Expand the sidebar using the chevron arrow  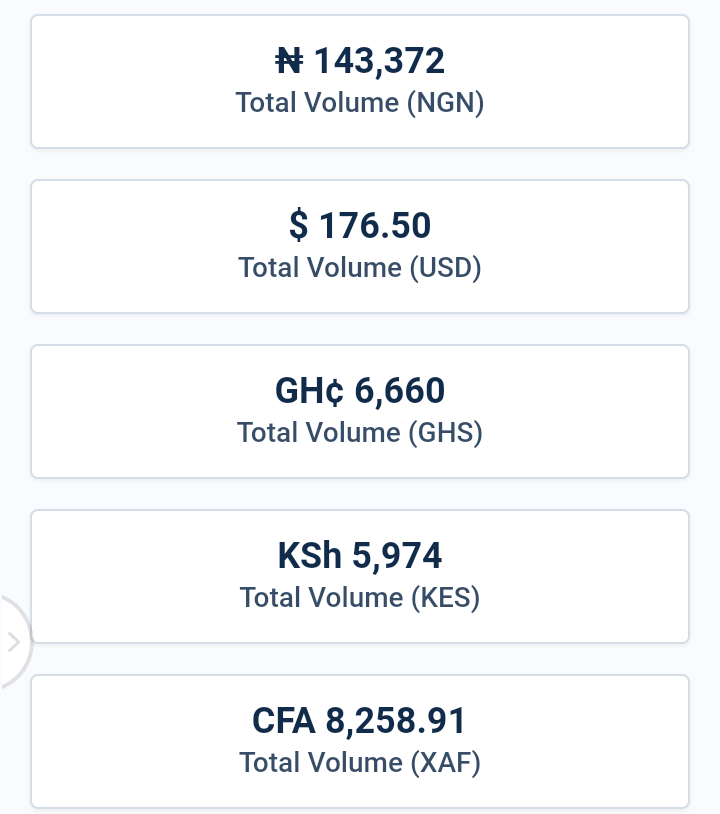click(14, 642)
